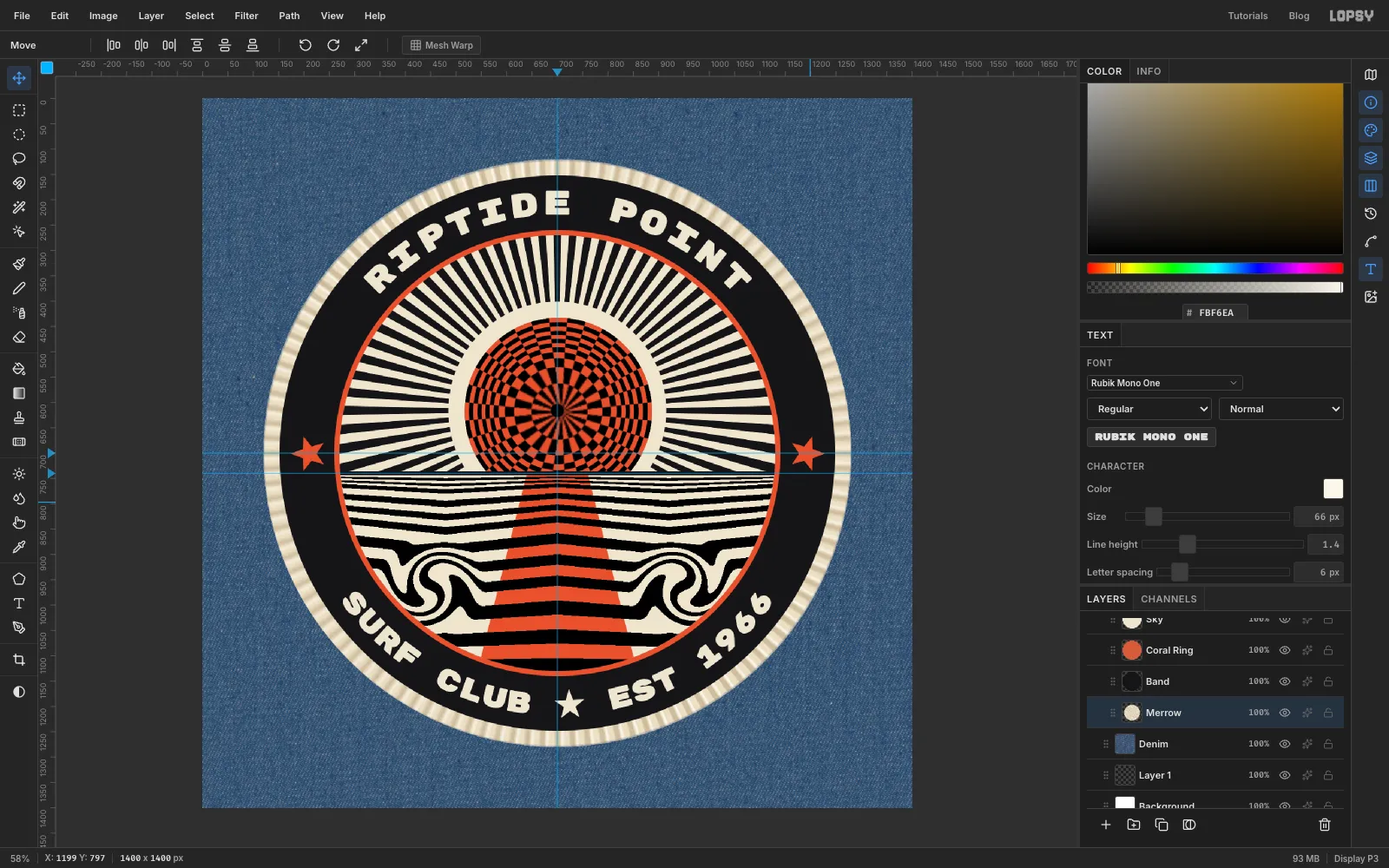1389x868 pixels.
Task: Hide the Denim layer
Action: [1285, 744]
